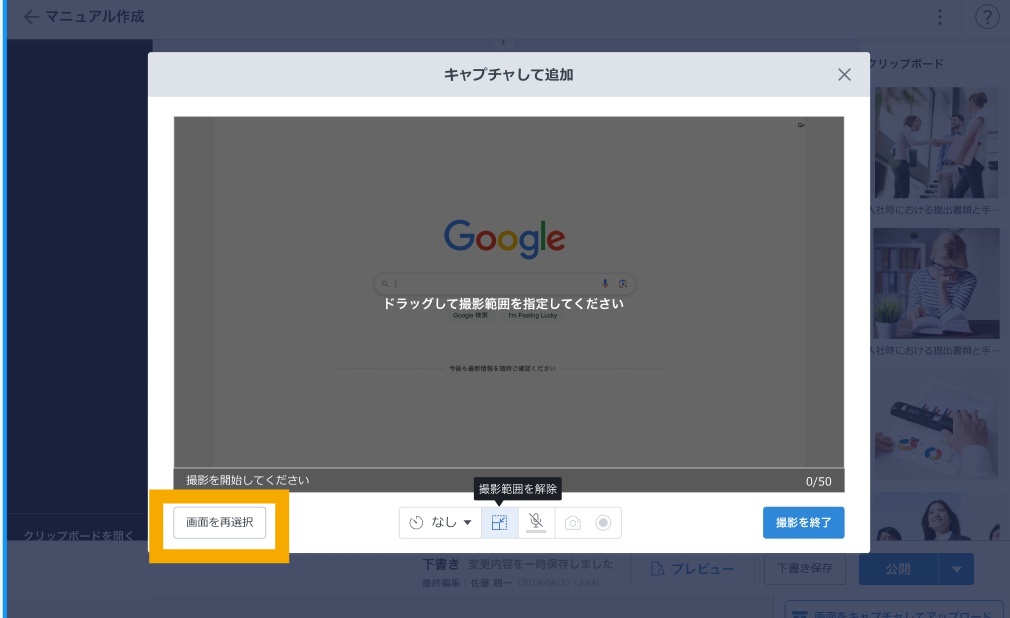Image resolution: width=1010 pixels, height=618 pixels.
Task: Toggle the capture range selection icon
Action: (499, 523)
